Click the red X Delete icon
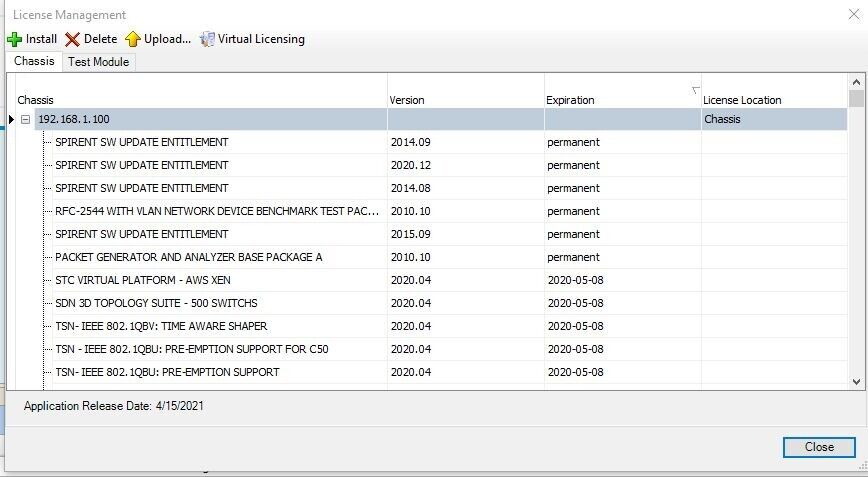 point(72,40)
